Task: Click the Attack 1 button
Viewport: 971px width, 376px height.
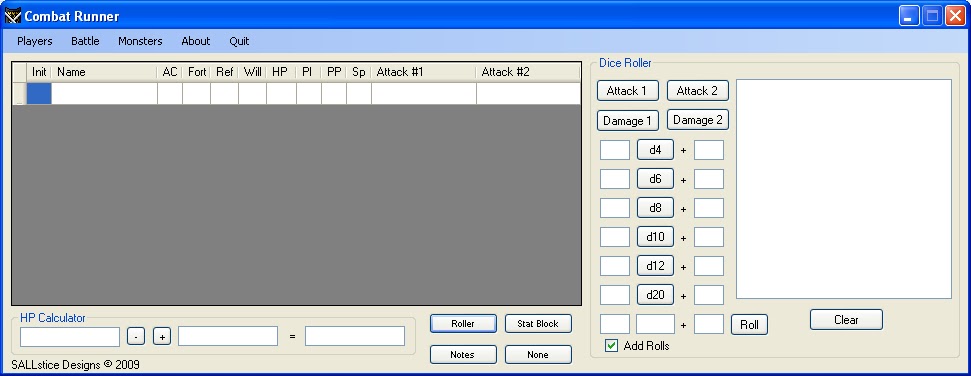Action: point(627,90)
